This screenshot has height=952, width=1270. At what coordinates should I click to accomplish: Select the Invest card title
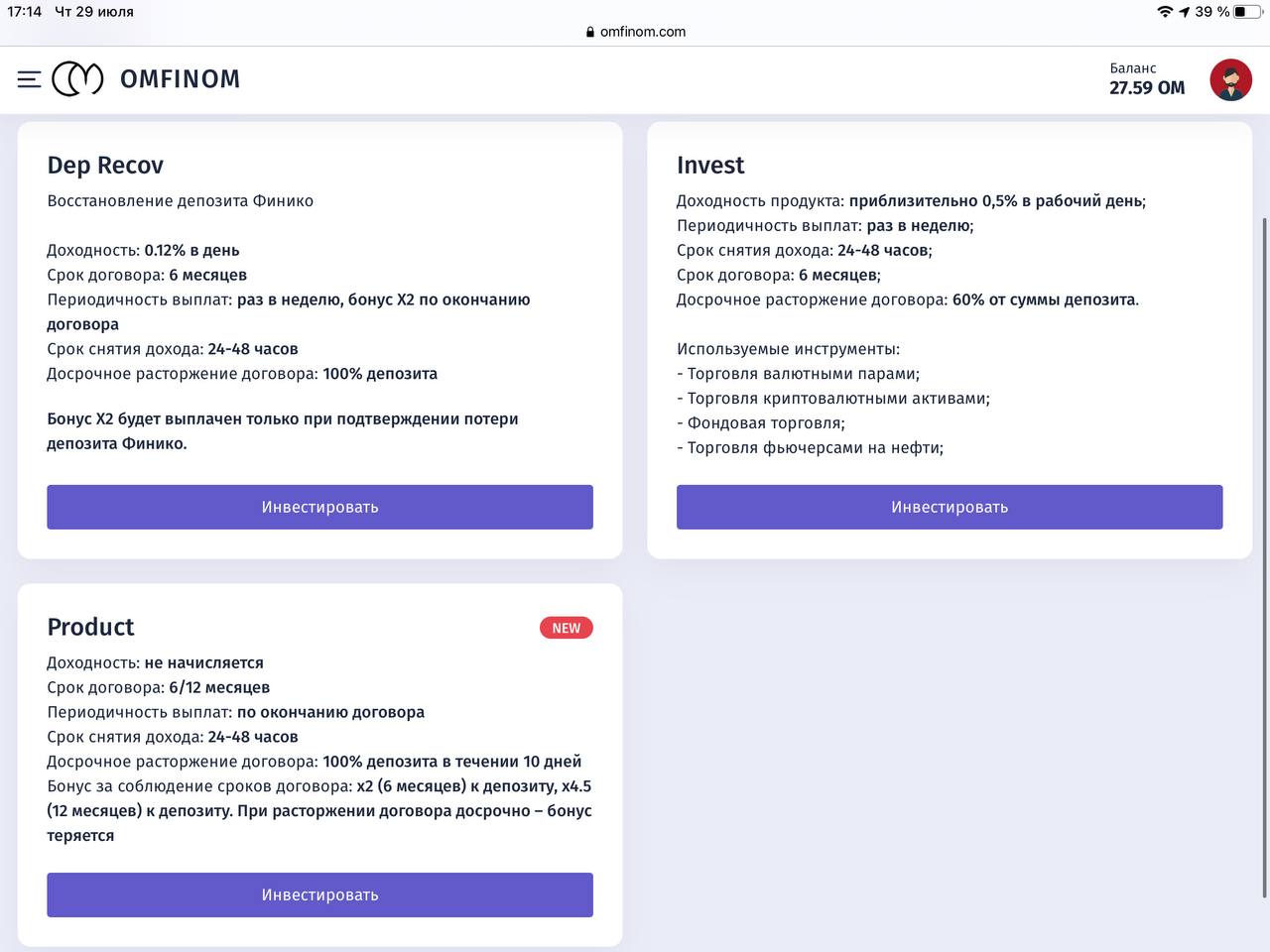coord(710,166)
